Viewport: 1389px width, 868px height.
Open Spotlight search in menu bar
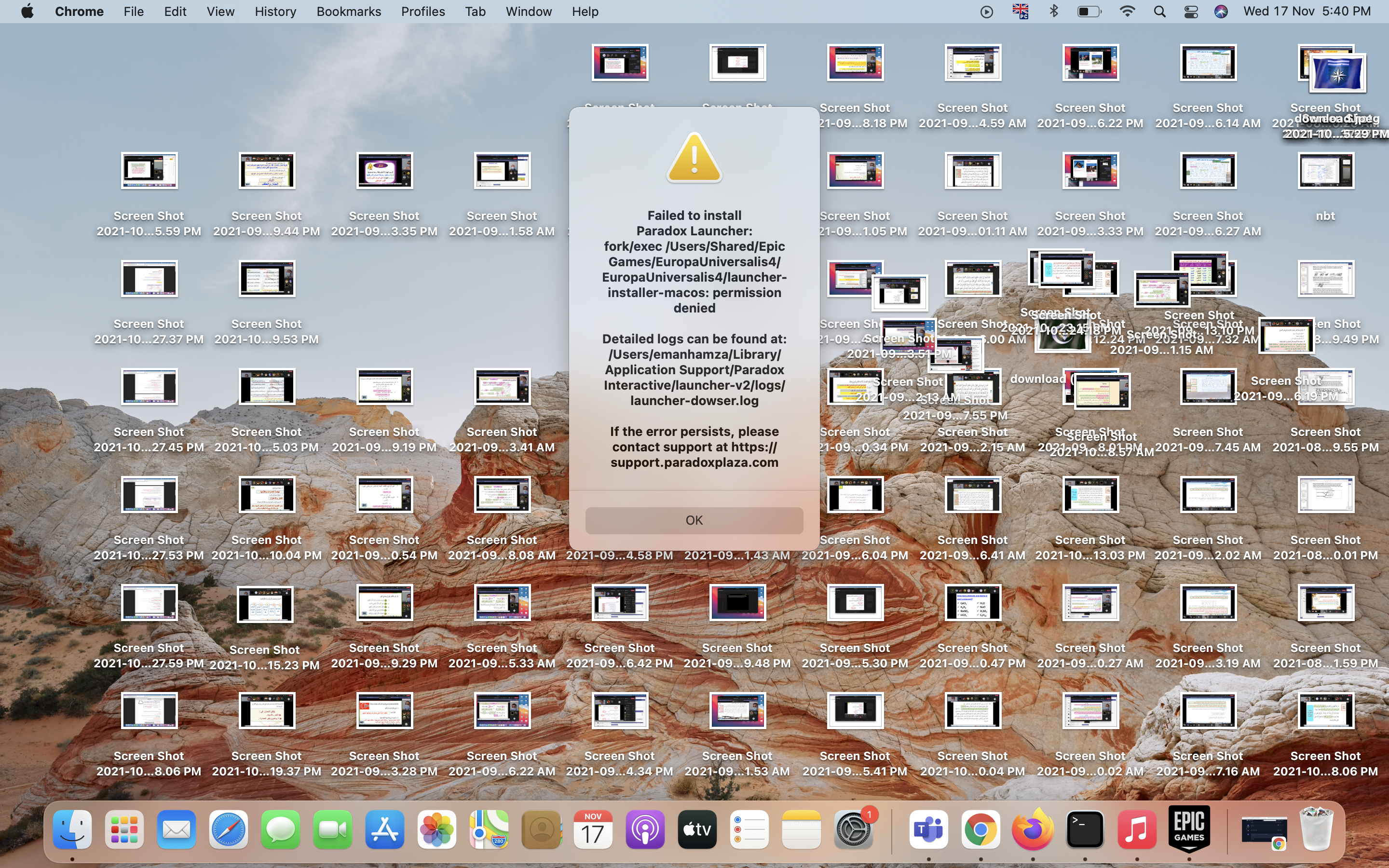point(1159,12)
